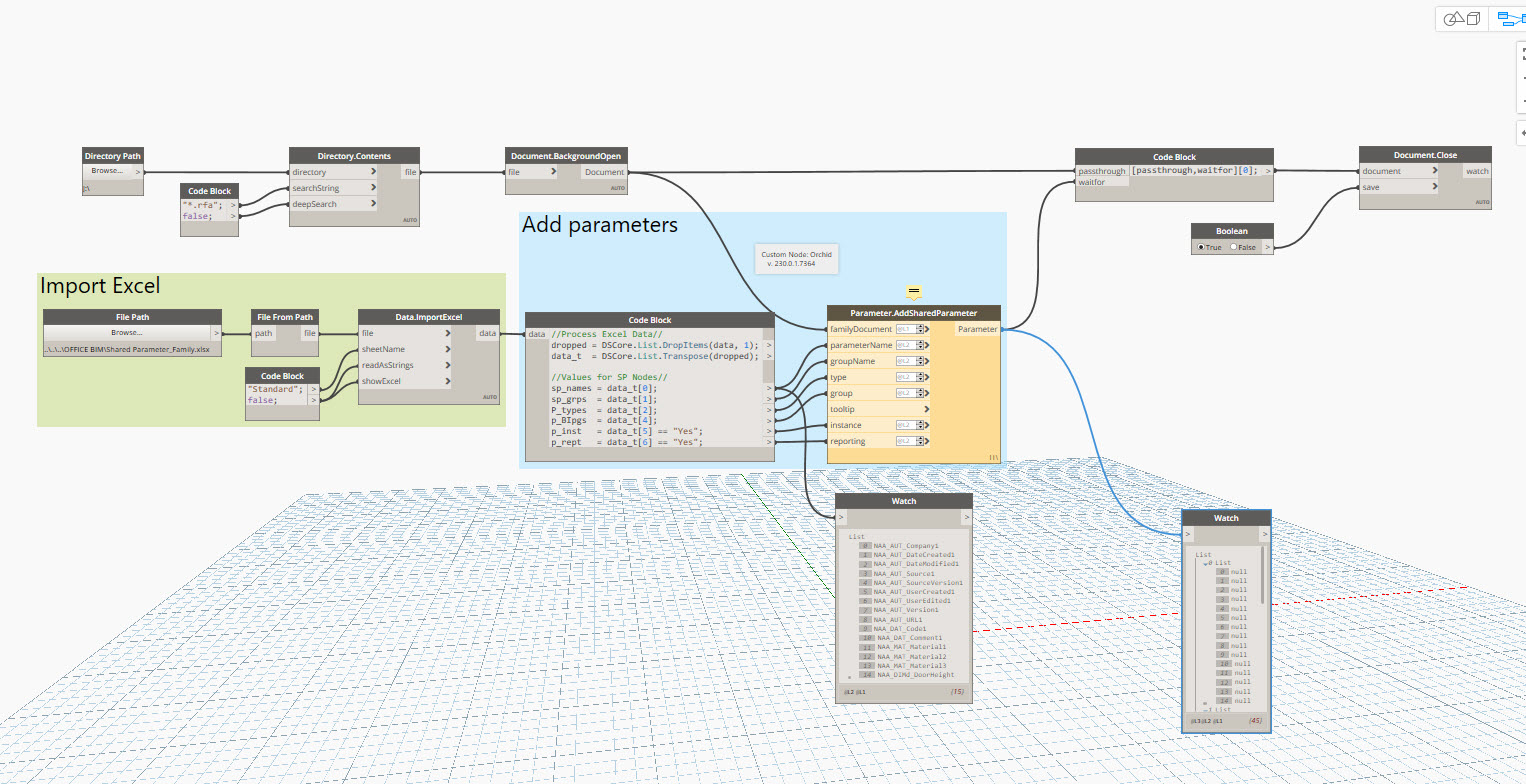
Task: Click NAA_MAT_Material2 in the Watch list
Action: click(909, 656)
